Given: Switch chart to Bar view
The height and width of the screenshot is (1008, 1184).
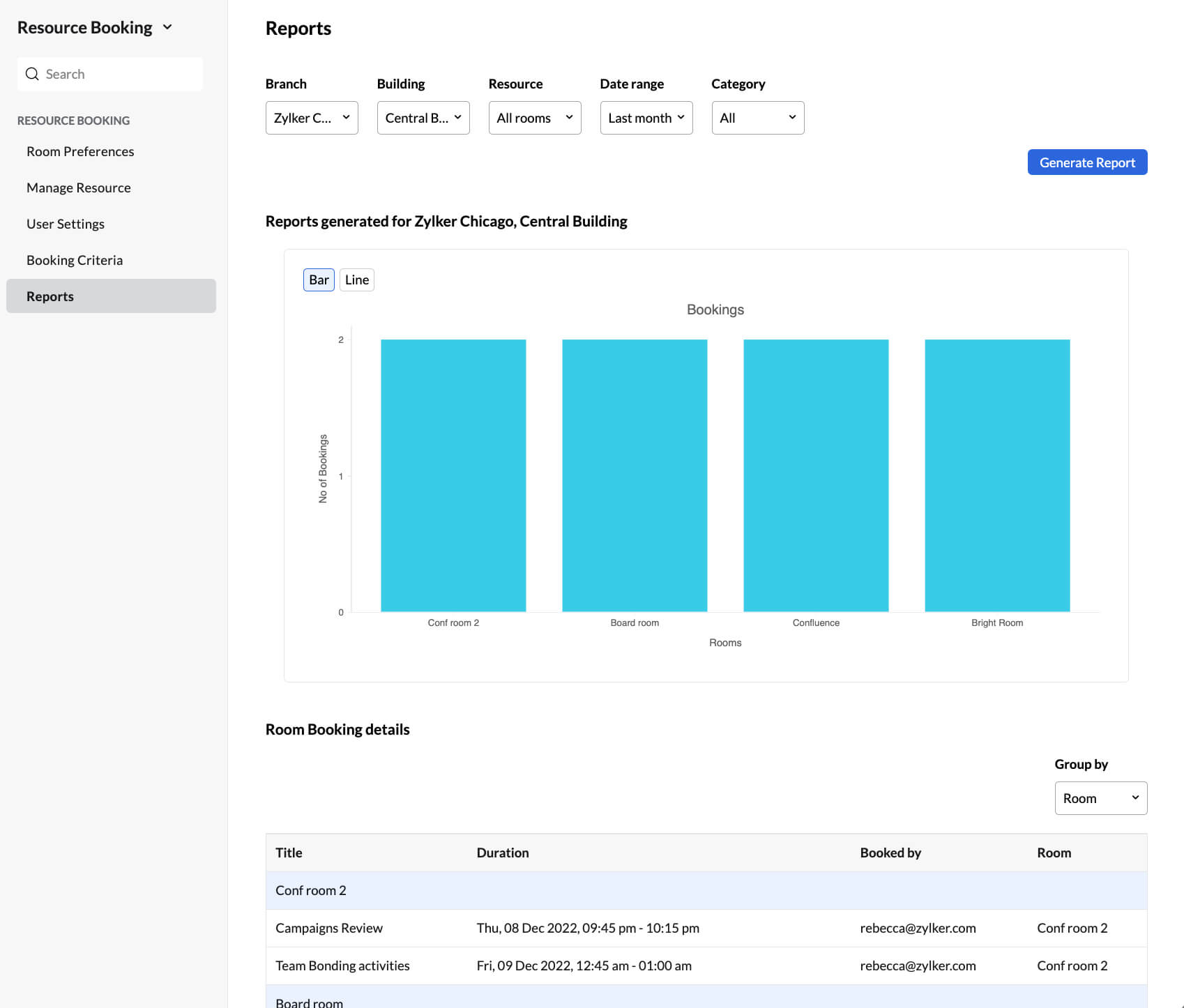Looking at the screenshot, I should click(318, 280).
